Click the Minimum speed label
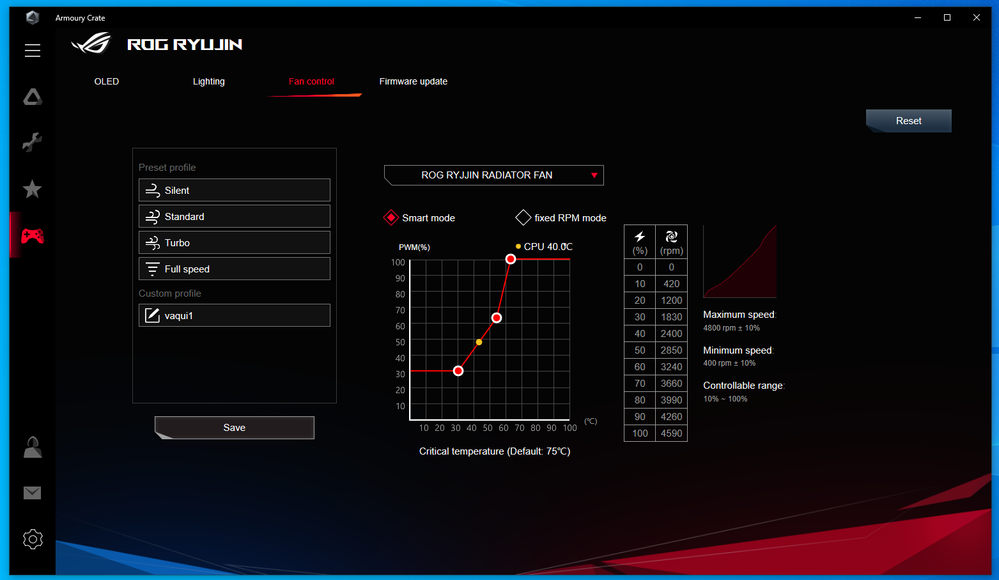This screenshot has height=580, width=999. point(738,350)
